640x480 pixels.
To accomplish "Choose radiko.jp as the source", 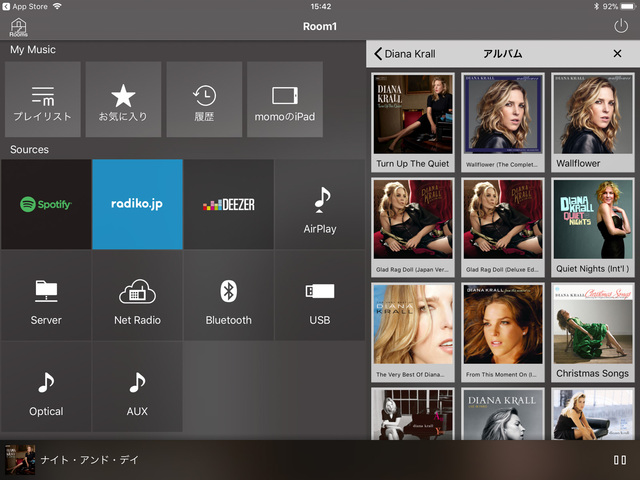I will (x=137, y=204).
